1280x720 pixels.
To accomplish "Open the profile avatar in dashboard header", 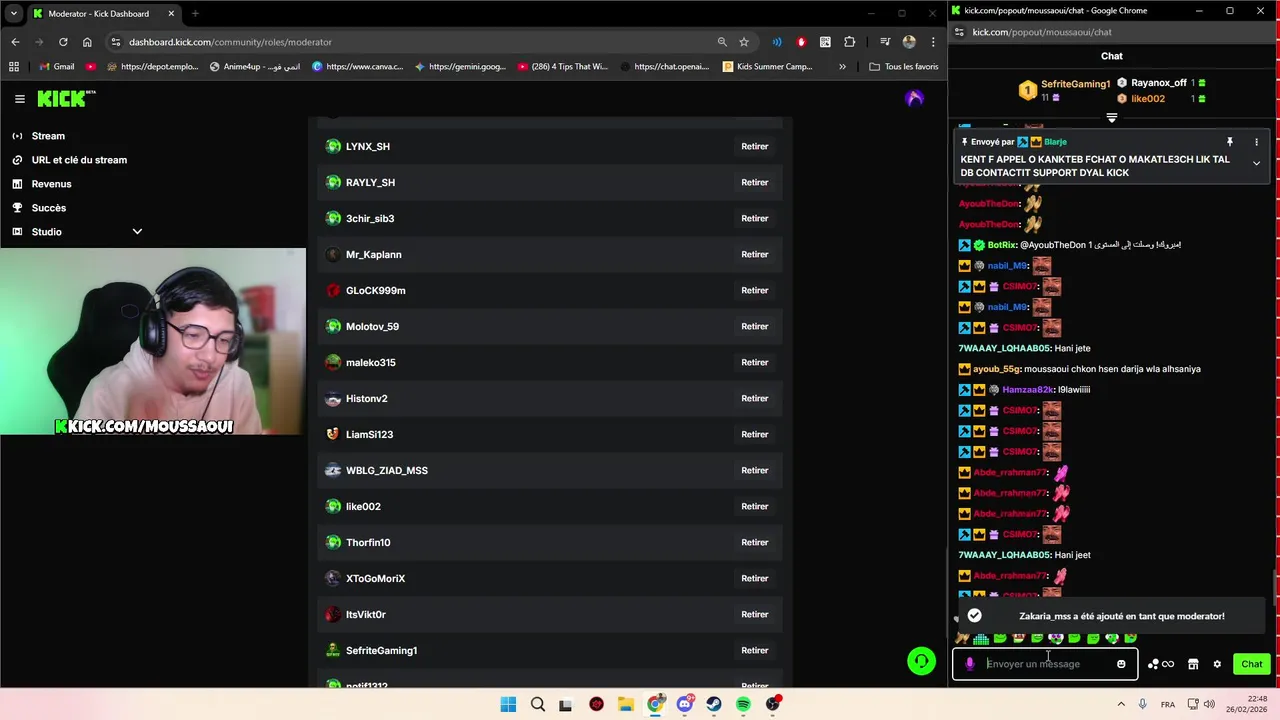I will (913, 98).
